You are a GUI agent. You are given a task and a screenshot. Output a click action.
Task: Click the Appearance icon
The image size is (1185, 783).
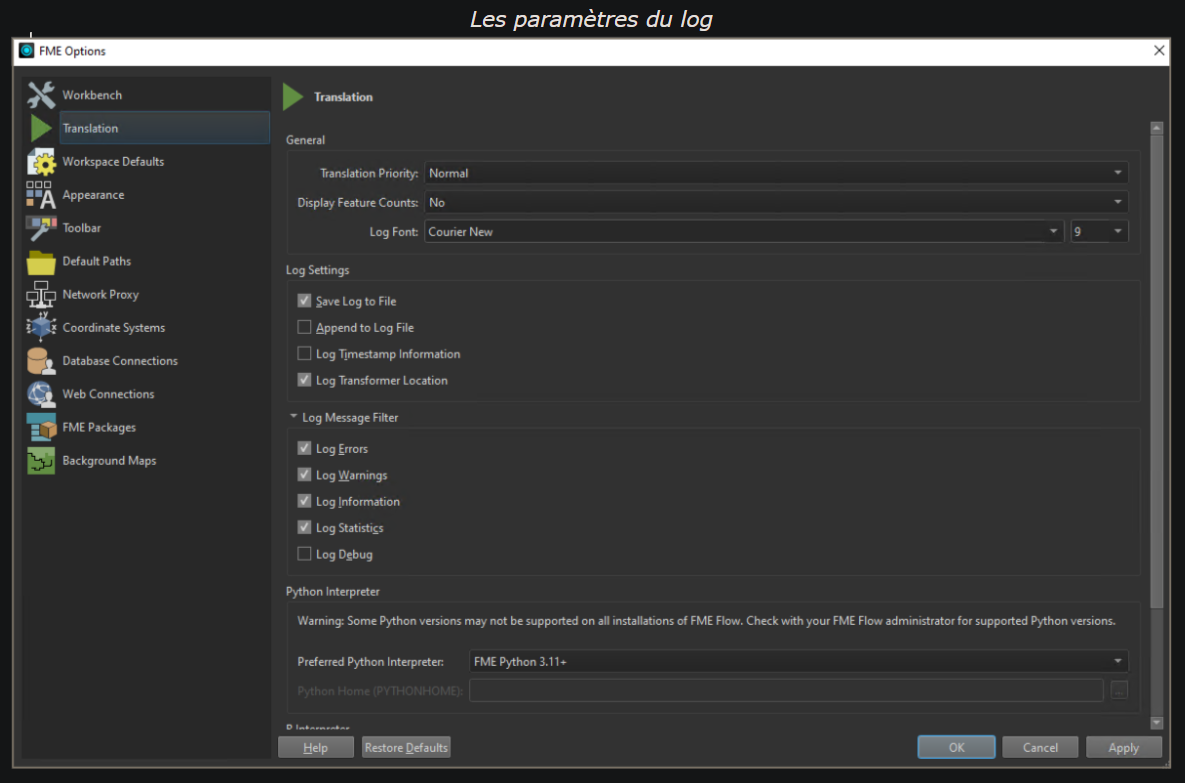pos(41,194)
